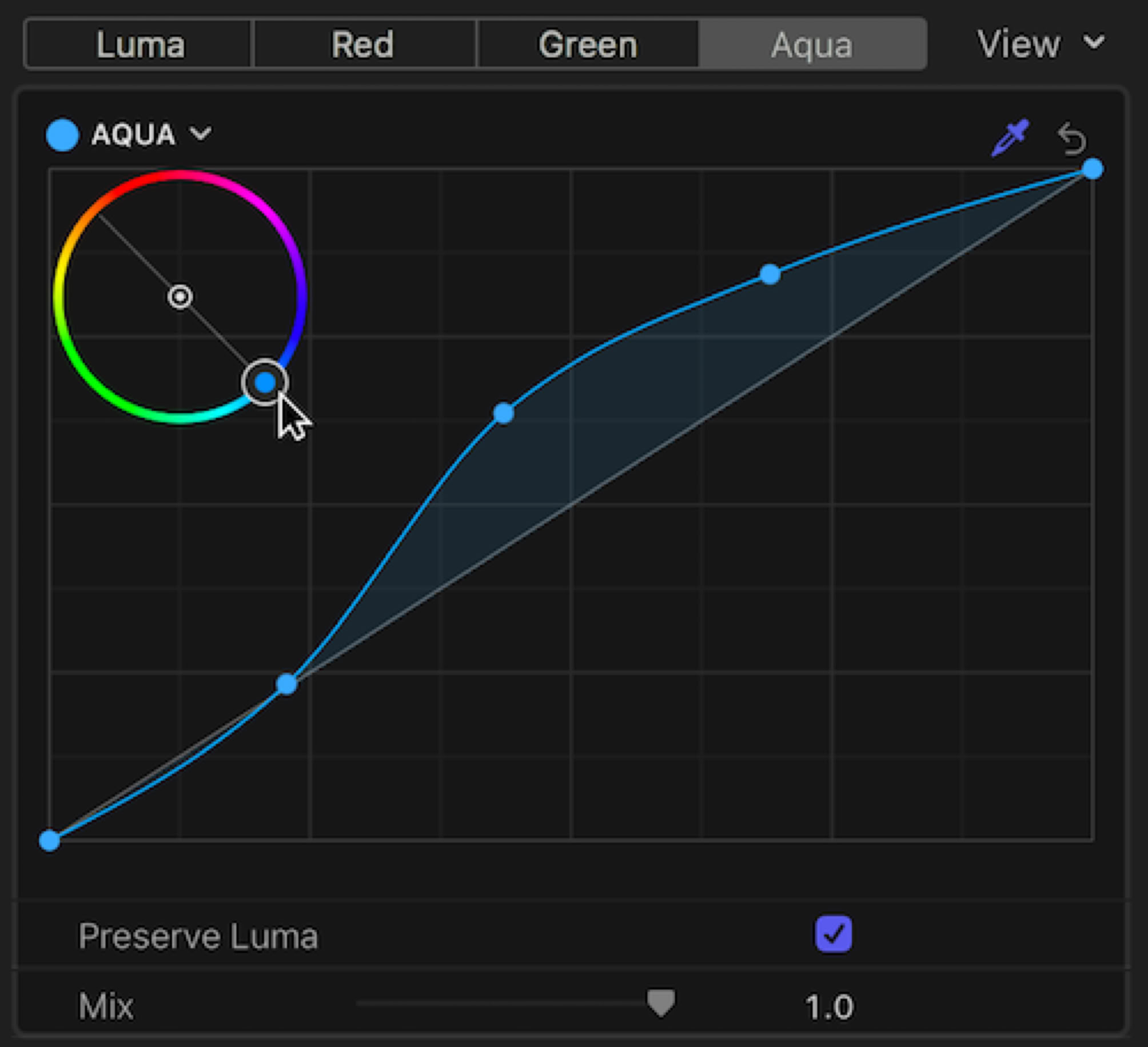Switch to the Red tab
Image resolution: width=1148 pixels, height=1047 pixels.
click(x=363, y=44)
